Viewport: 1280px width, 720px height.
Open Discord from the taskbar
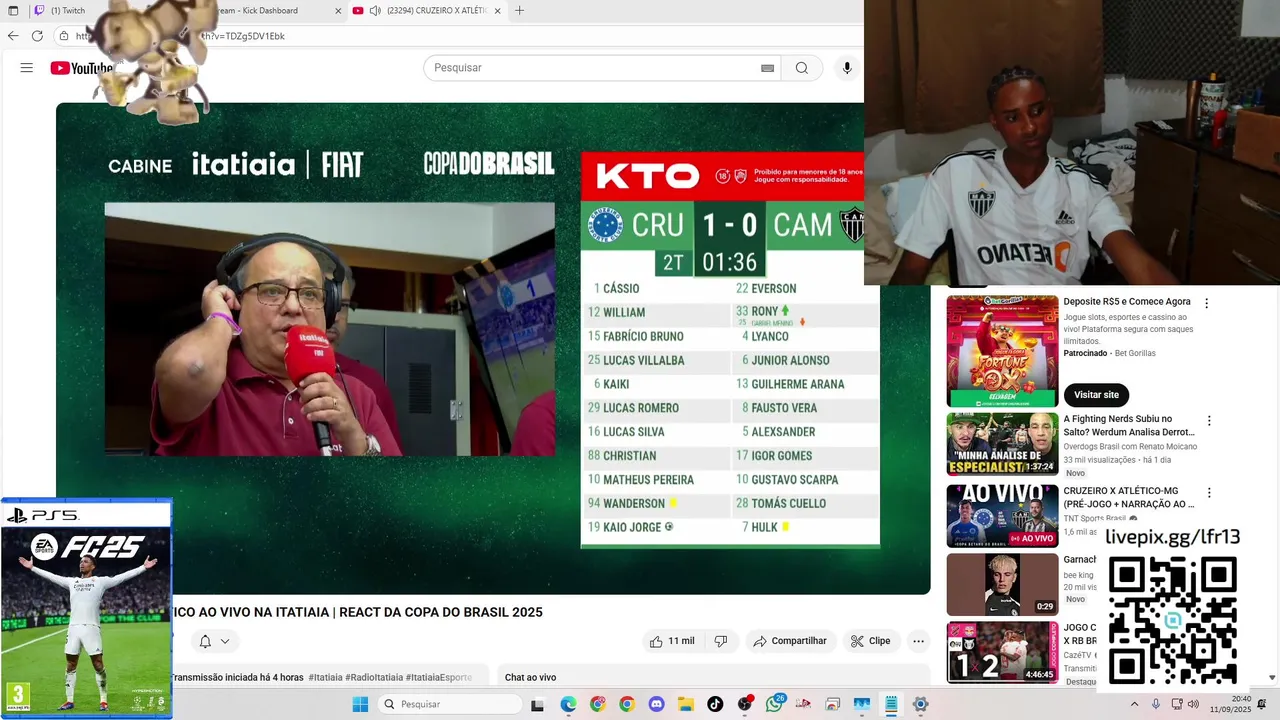click(656, 704)
